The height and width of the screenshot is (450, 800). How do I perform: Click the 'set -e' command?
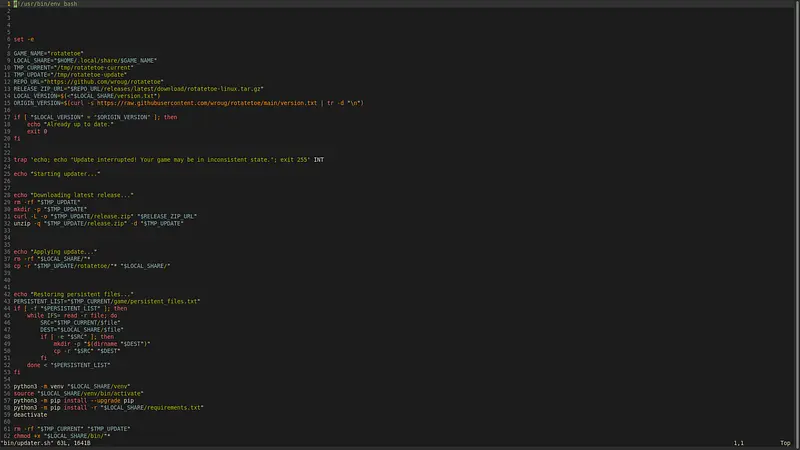click(x=24, y=39)
